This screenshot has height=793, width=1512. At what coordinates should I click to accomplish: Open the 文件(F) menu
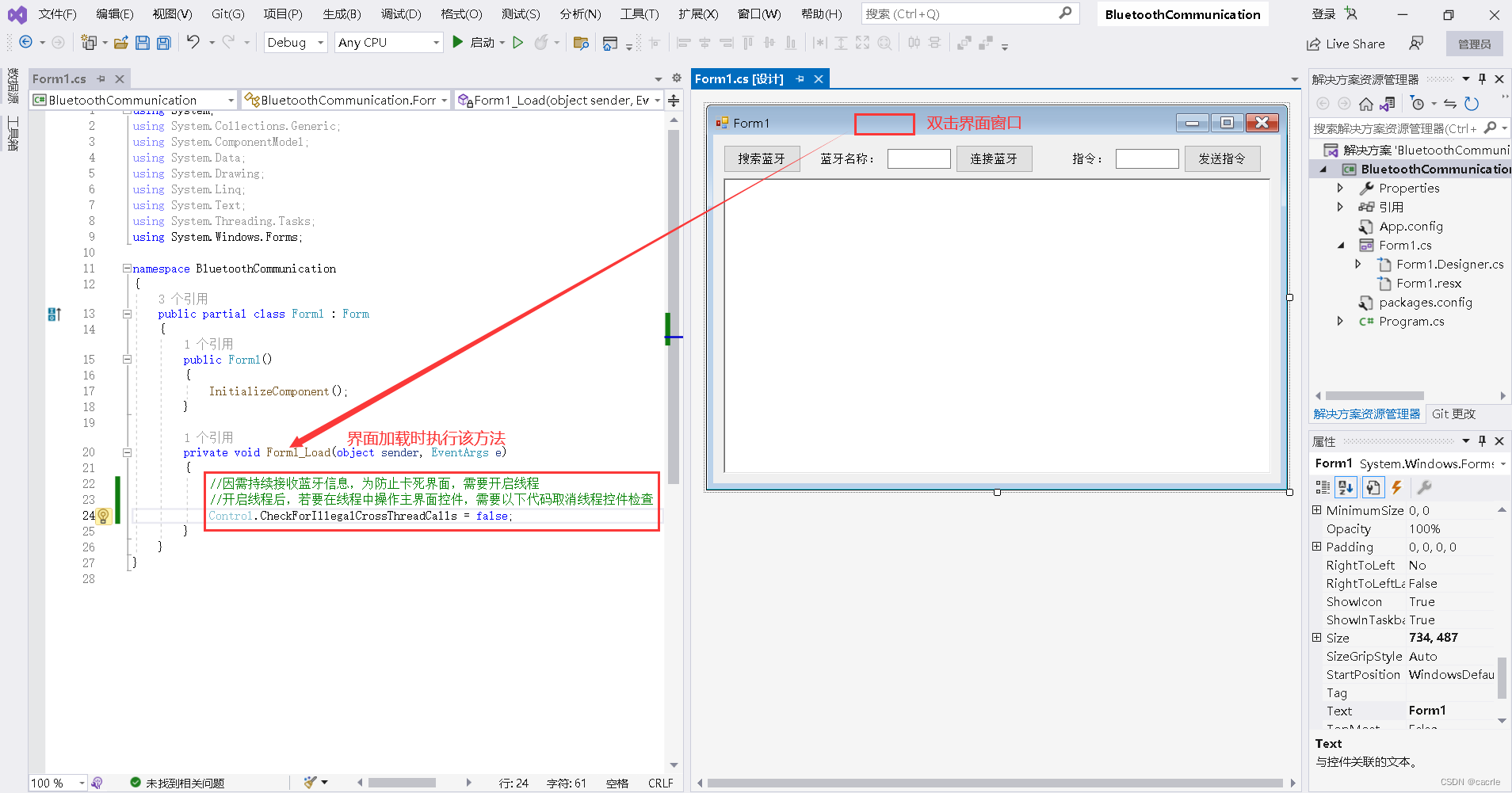58,14
